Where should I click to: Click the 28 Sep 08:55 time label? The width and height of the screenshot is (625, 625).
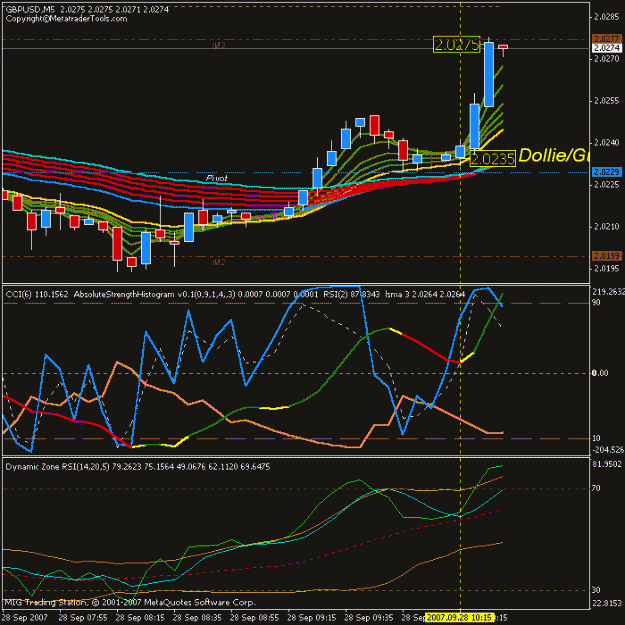(x=254, y=617)
